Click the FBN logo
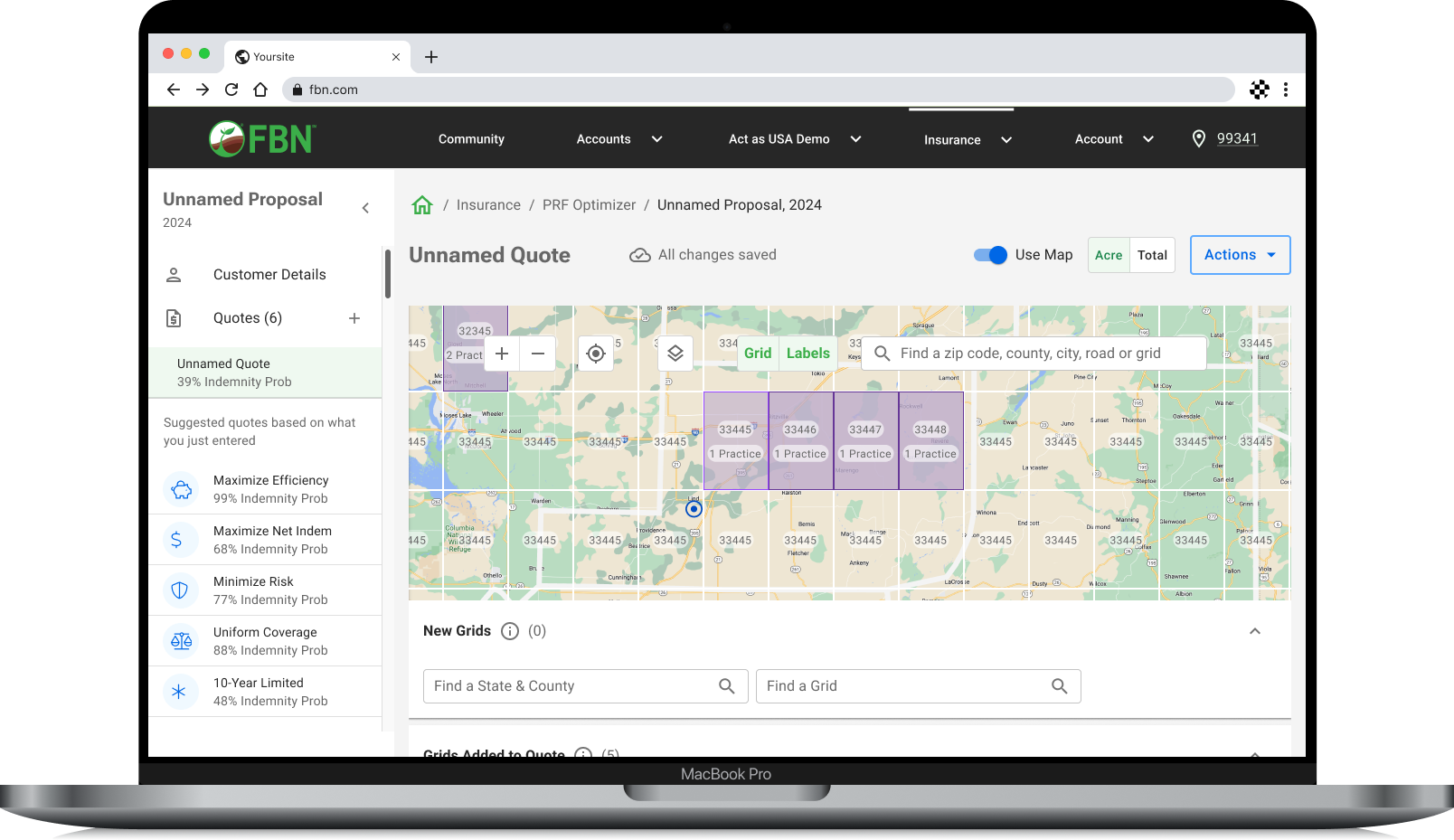This screenshot has width=1454, height=840. pos(262,138)
